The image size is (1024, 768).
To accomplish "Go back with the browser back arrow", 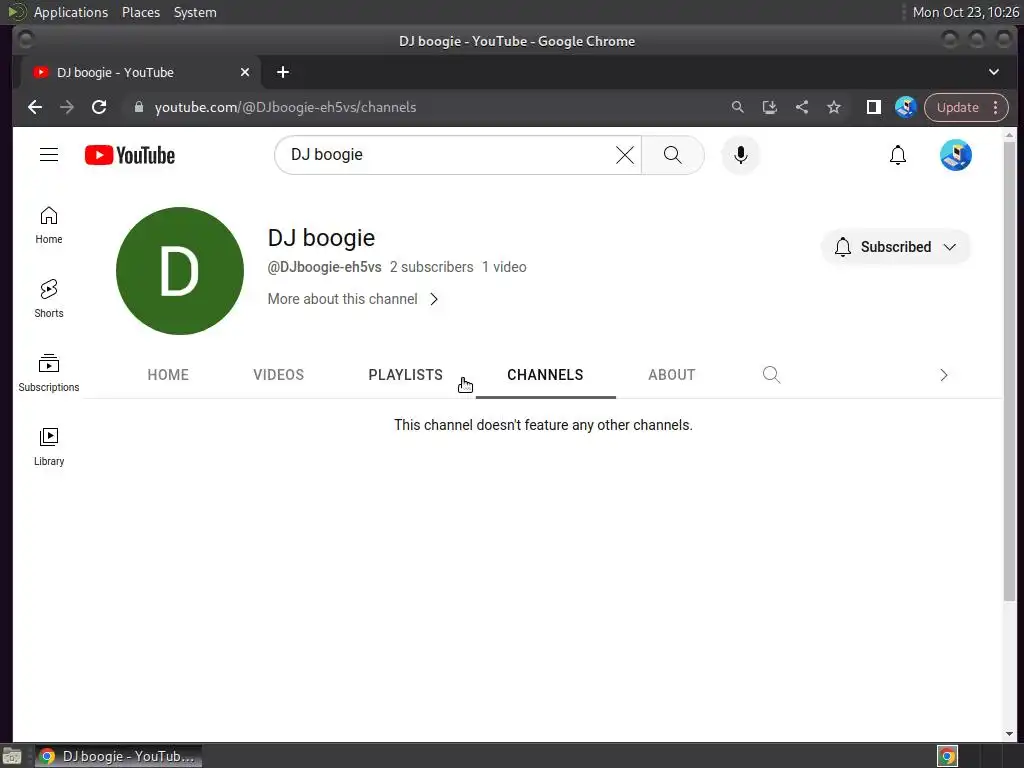I will (x=35, y=107).
